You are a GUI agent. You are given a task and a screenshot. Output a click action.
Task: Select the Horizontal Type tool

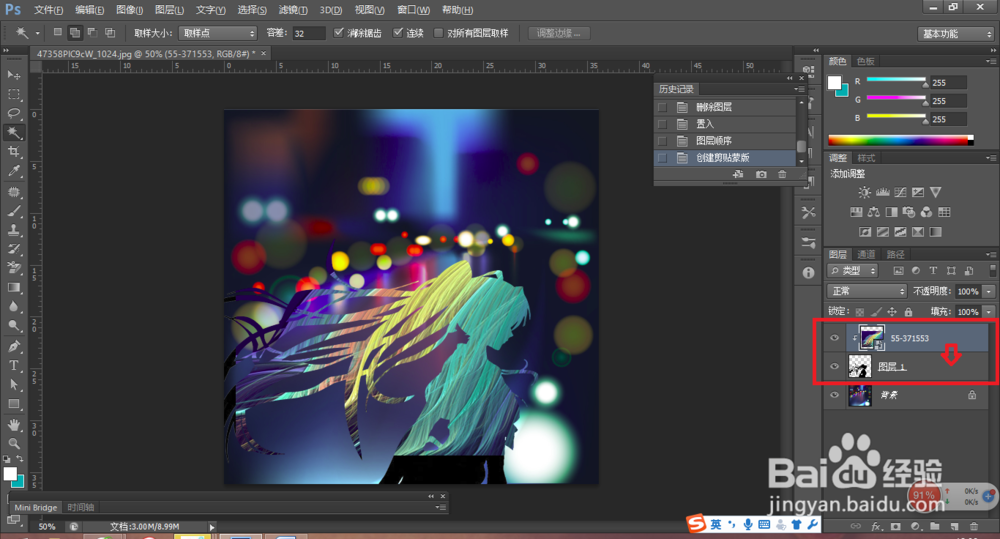click(13, 365)
